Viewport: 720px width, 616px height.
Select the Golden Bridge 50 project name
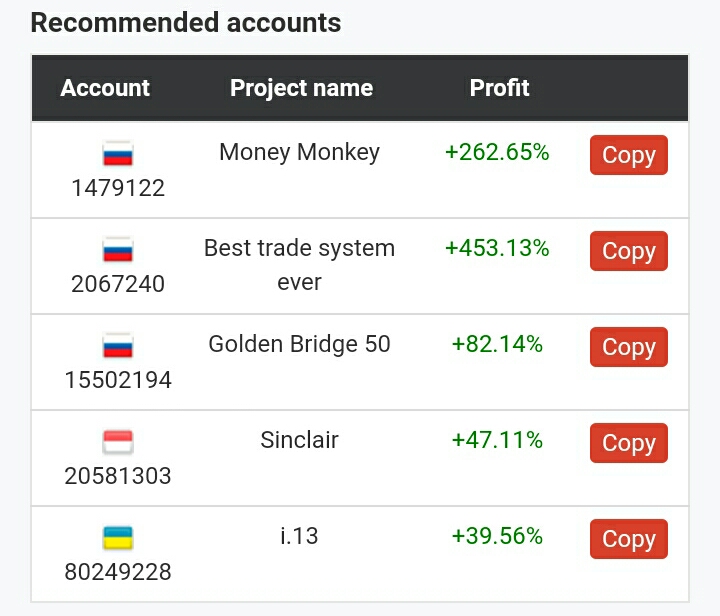(x=299, y=344)
